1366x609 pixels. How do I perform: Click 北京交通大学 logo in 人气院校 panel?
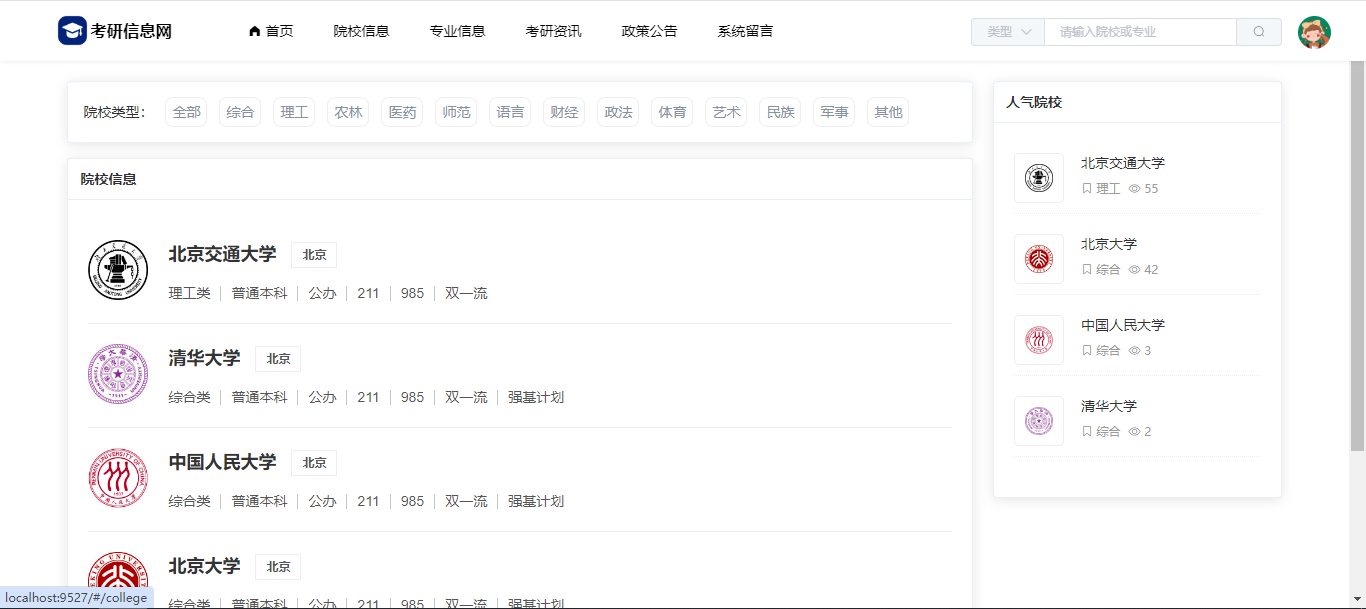tap(1039, 178)
